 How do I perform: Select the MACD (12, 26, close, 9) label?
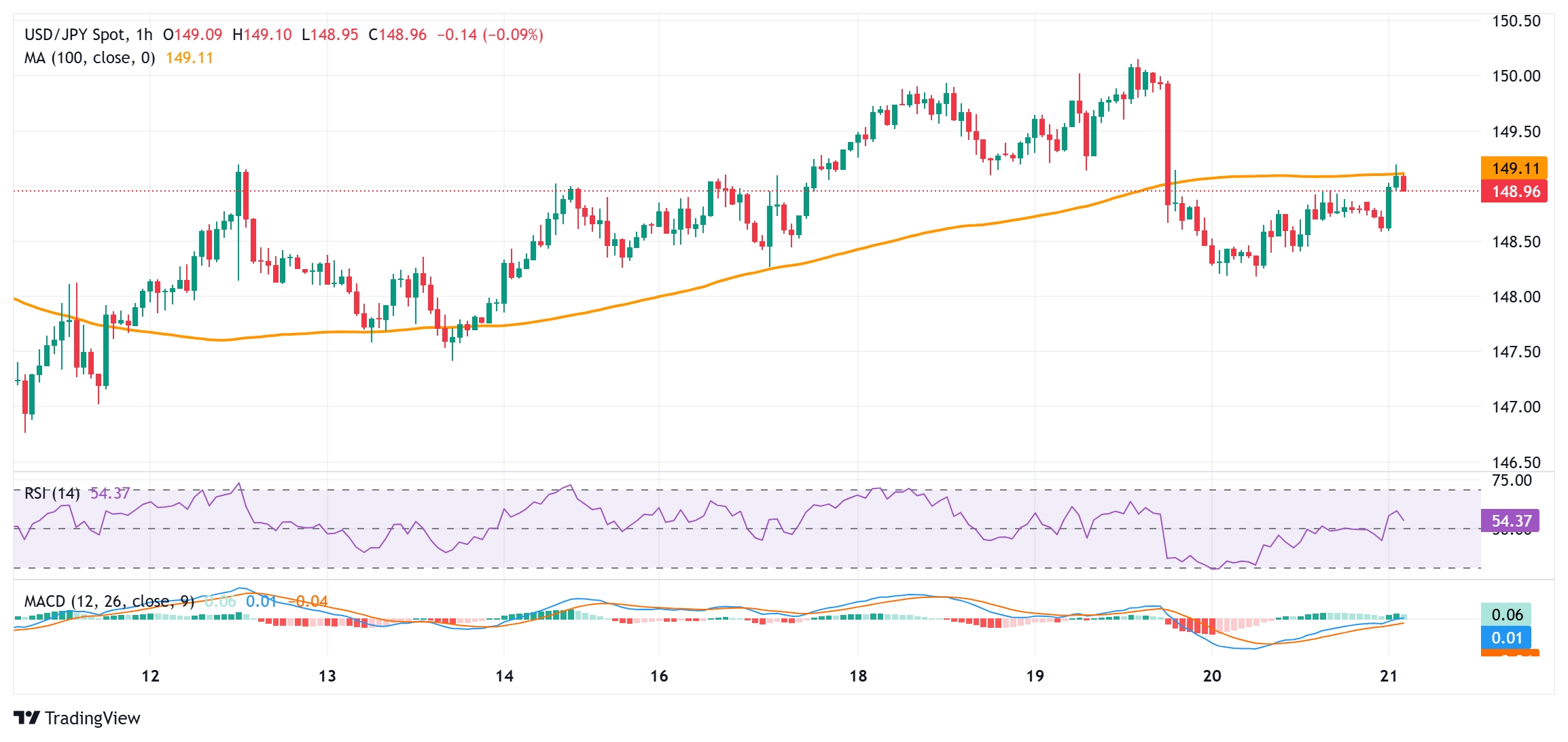click(x=109, y=601)
